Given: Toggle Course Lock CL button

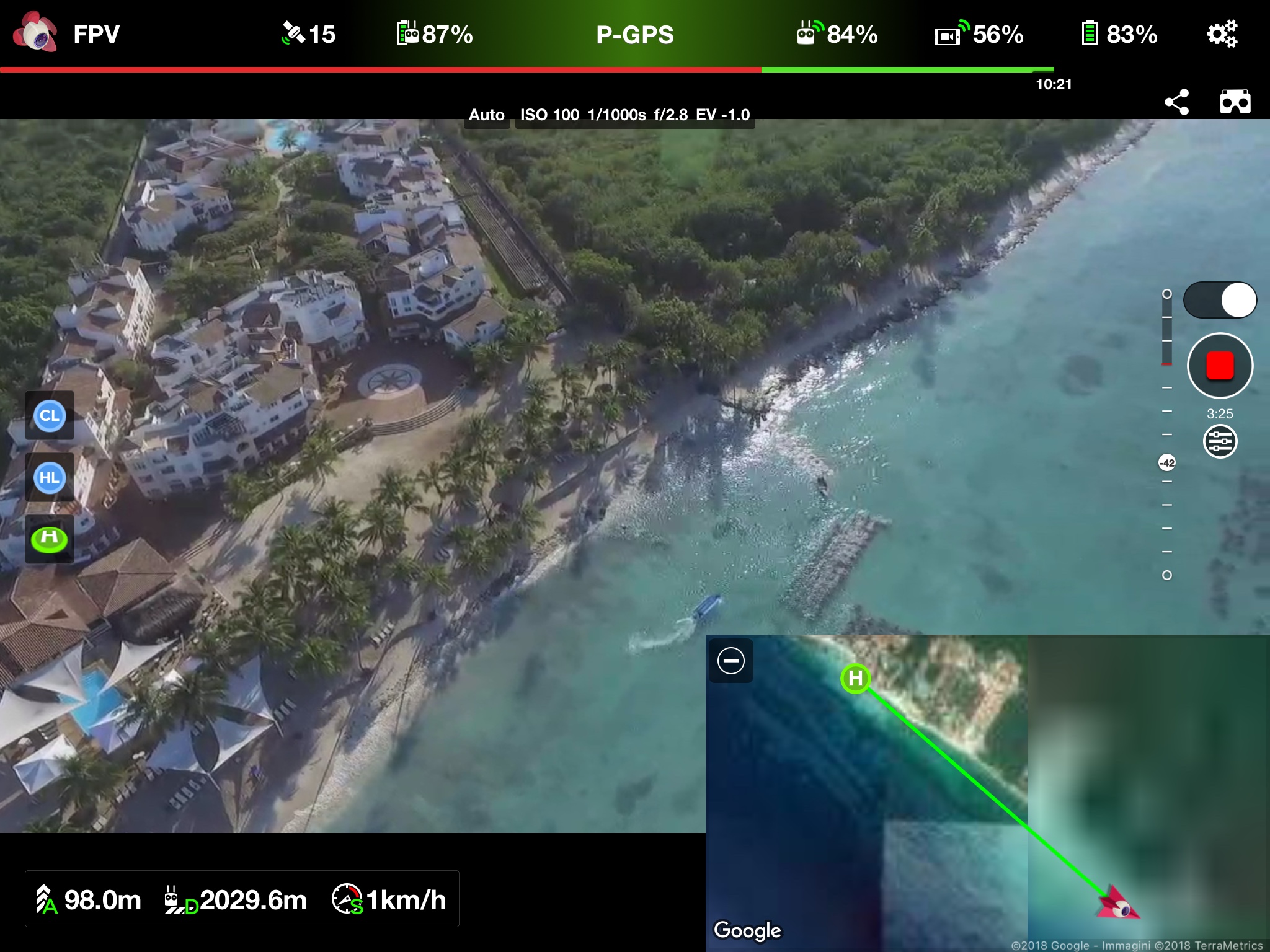Looking at the screenshot, I should pos(50,415).
